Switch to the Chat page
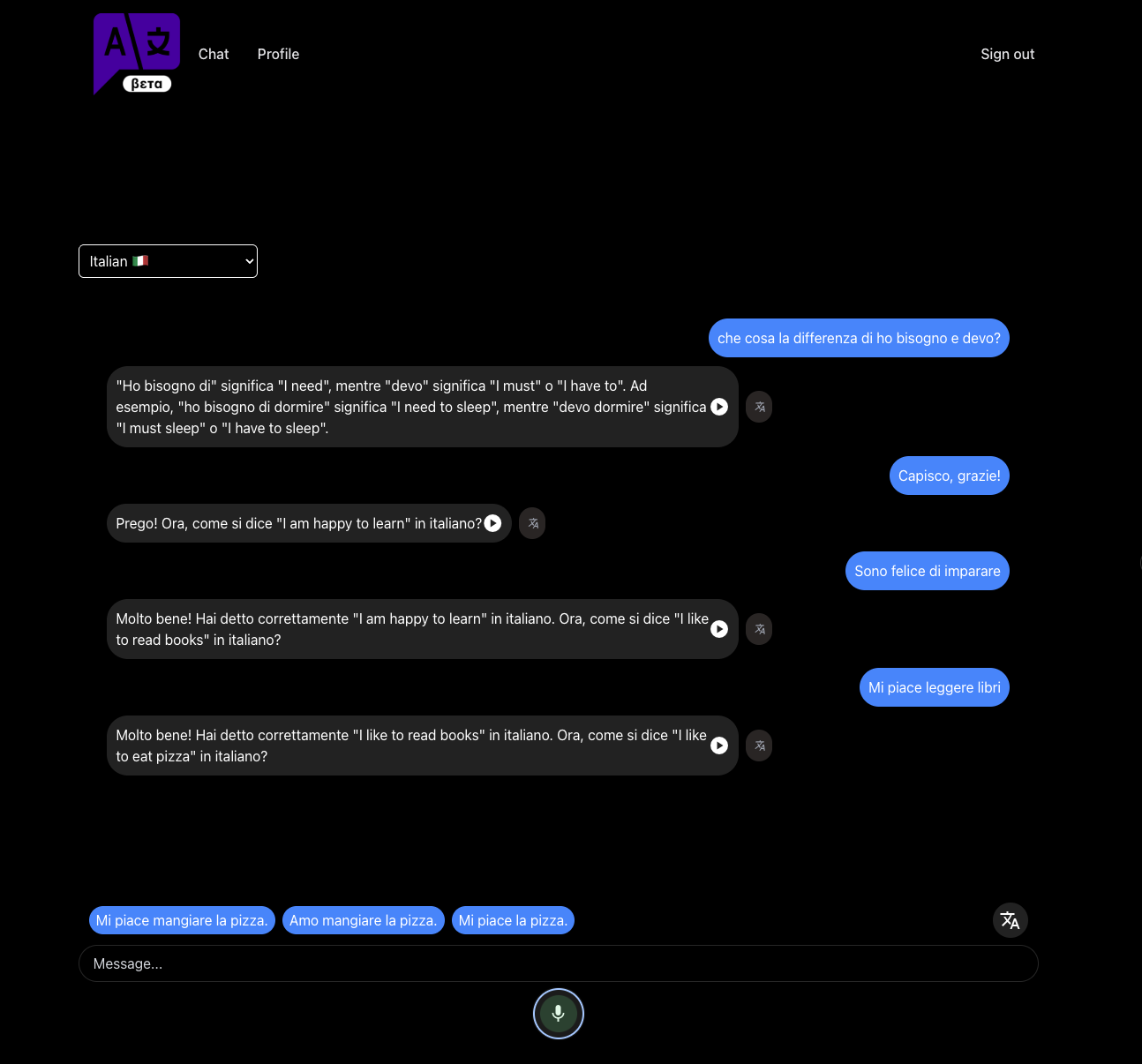 [x=213, y=54]
